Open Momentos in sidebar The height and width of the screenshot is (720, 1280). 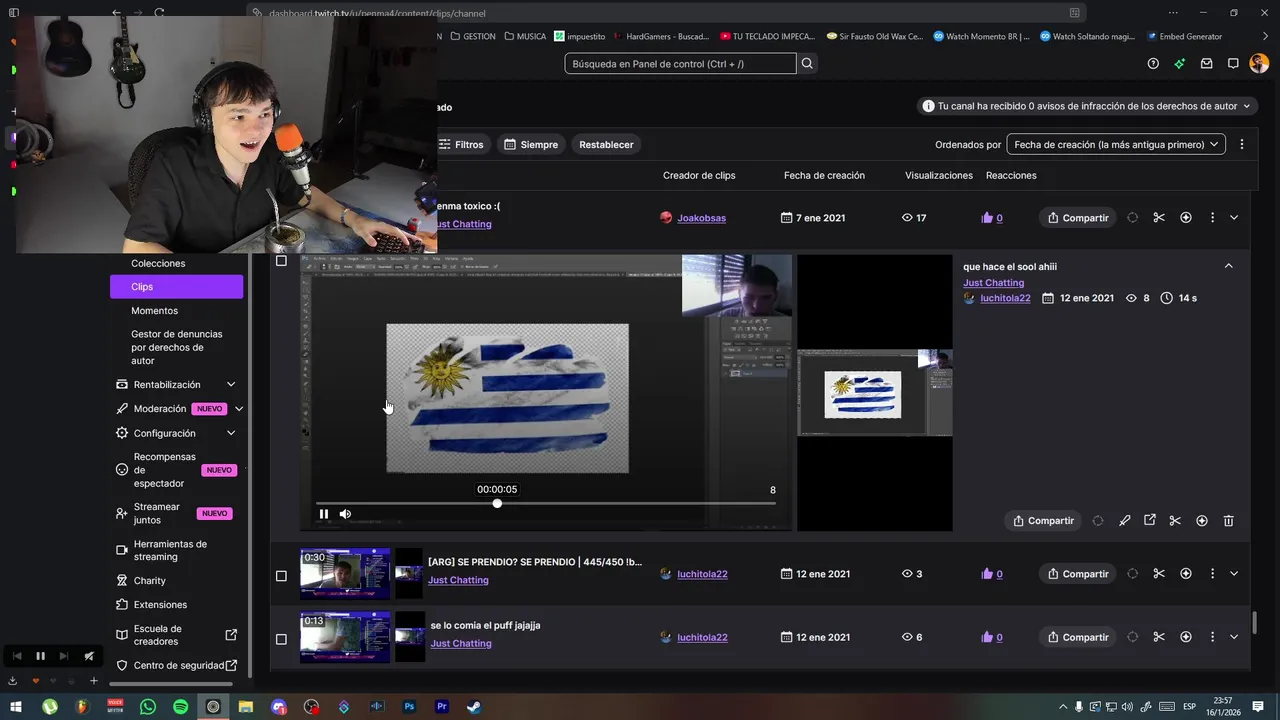[x=154, y=311]
